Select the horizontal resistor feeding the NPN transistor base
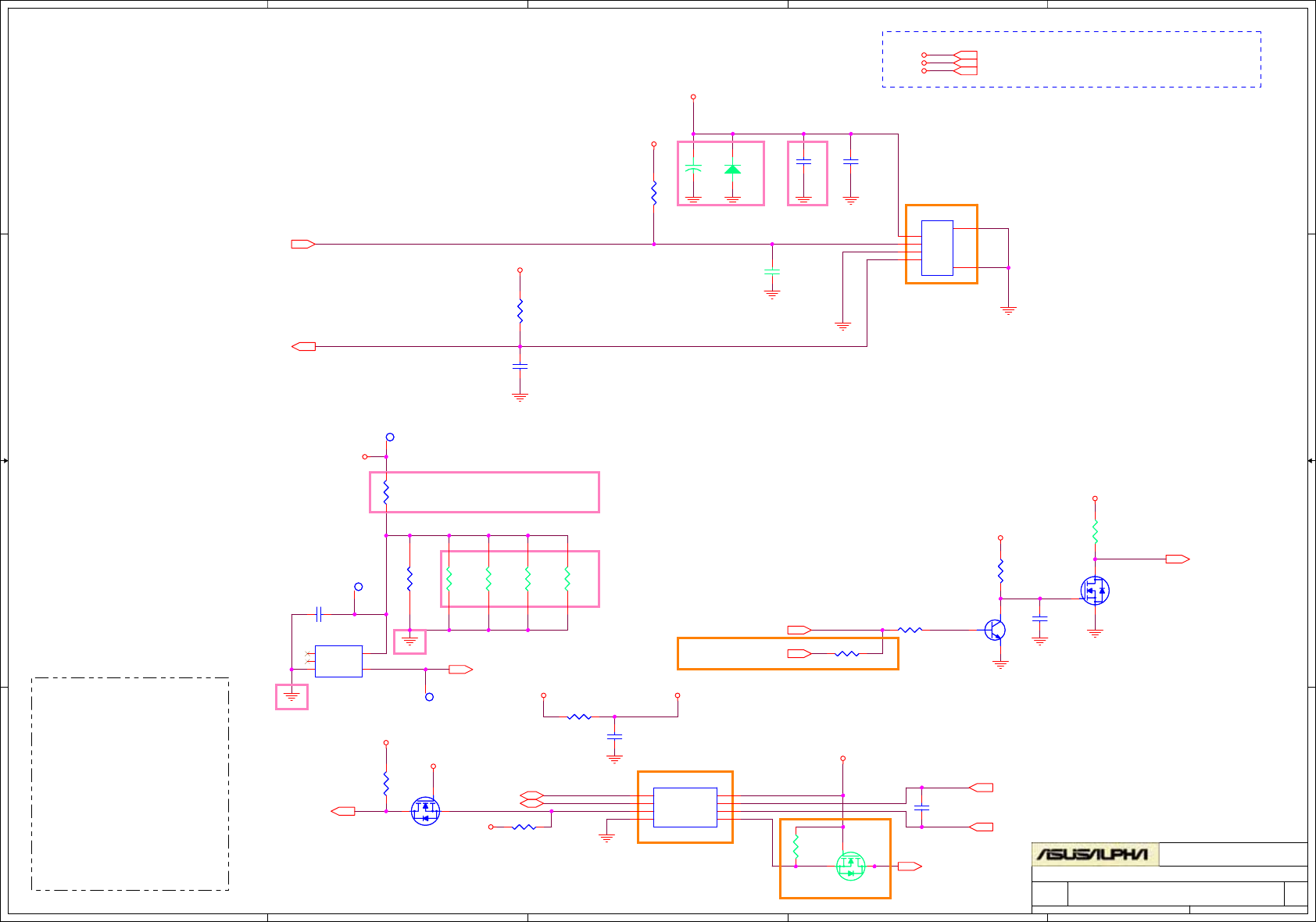 tap(910, 630)
